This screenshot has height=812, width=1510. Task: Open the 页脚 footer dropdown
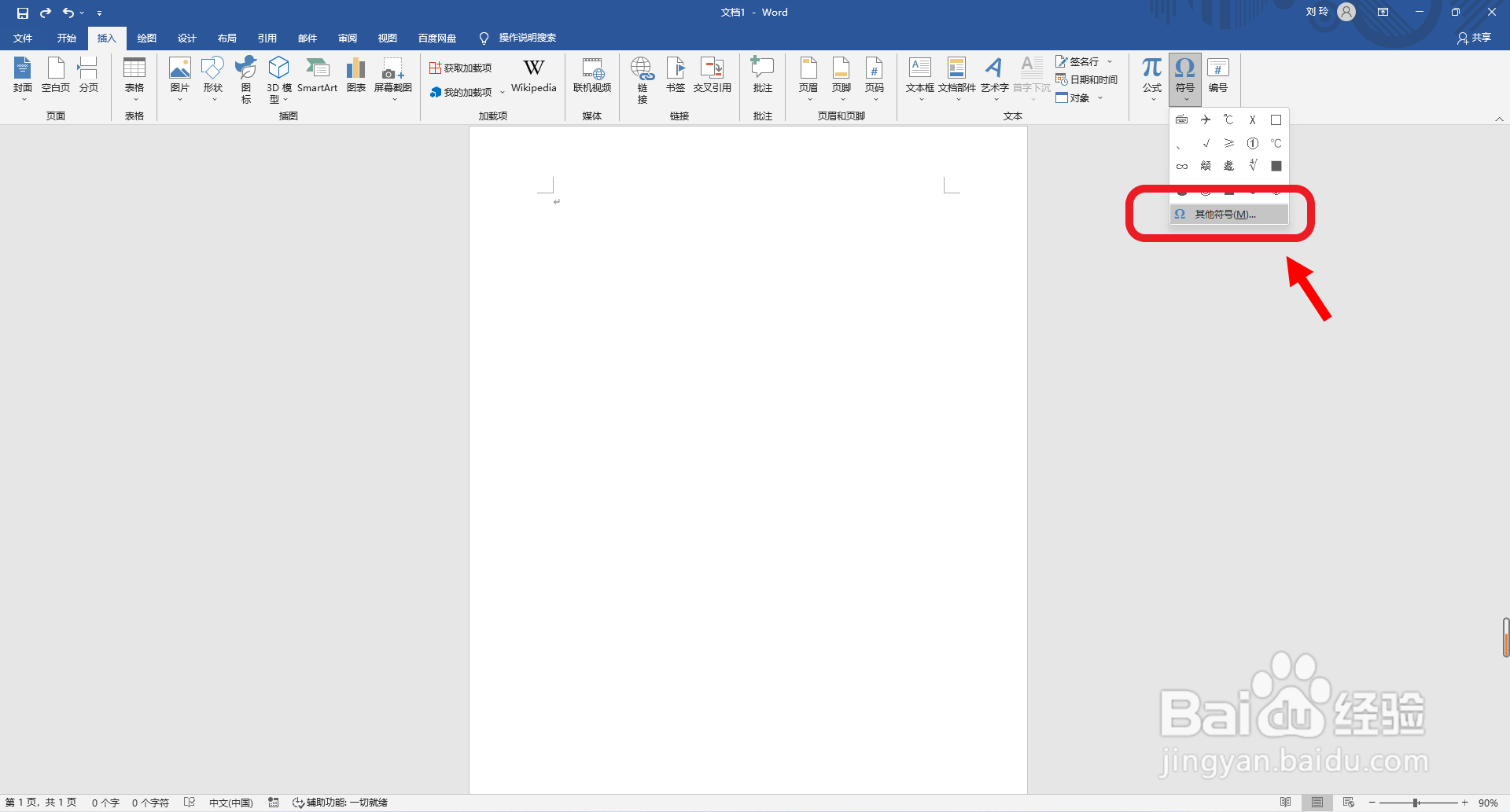click(842, 77)
